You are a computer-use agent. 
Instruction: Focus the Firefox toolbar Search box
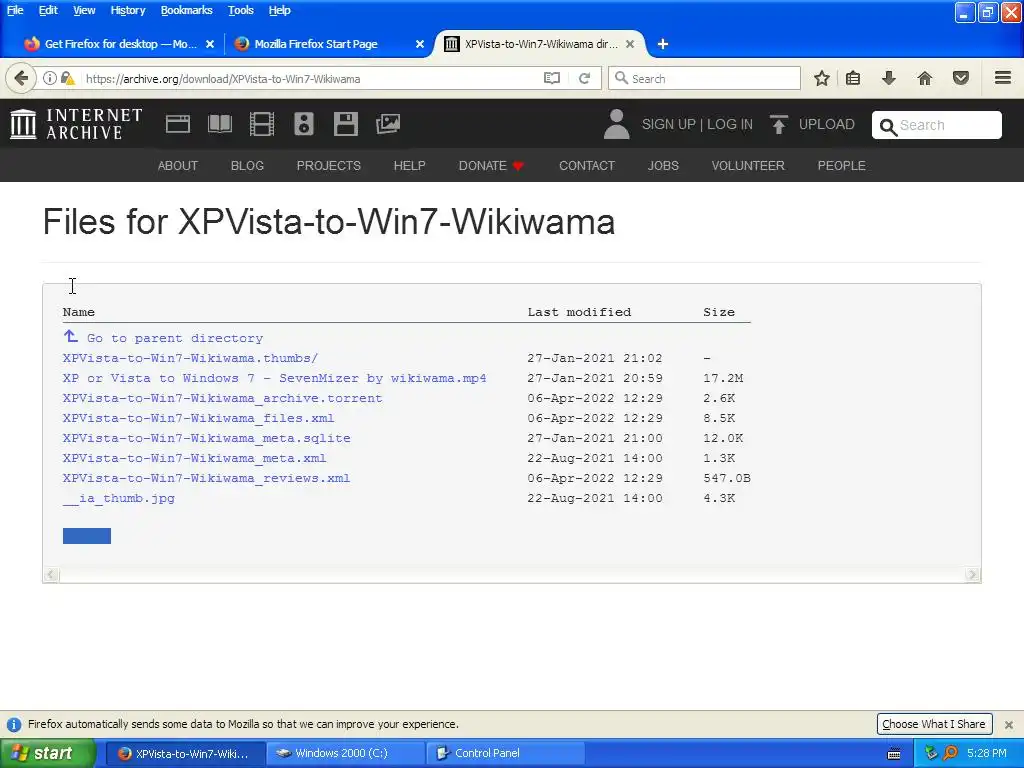tap(704, 78)
